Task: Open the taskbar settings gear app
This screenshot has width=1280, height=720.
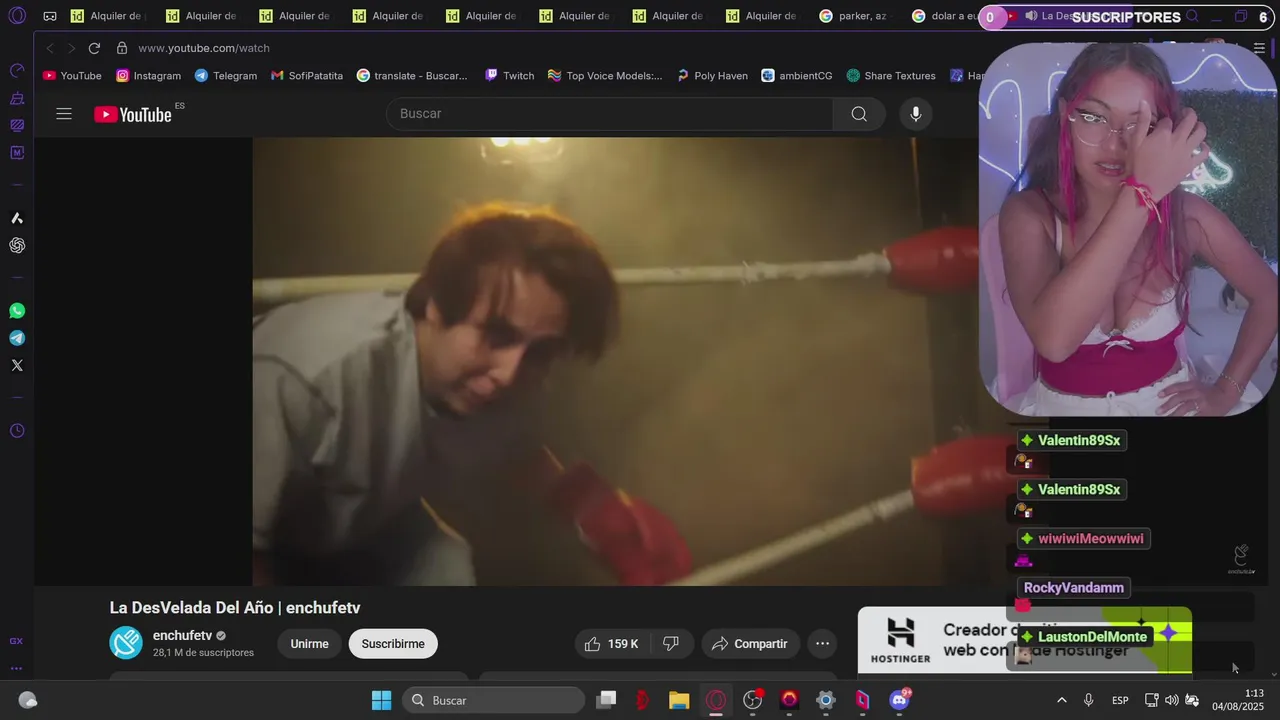Action: point(826,700)
